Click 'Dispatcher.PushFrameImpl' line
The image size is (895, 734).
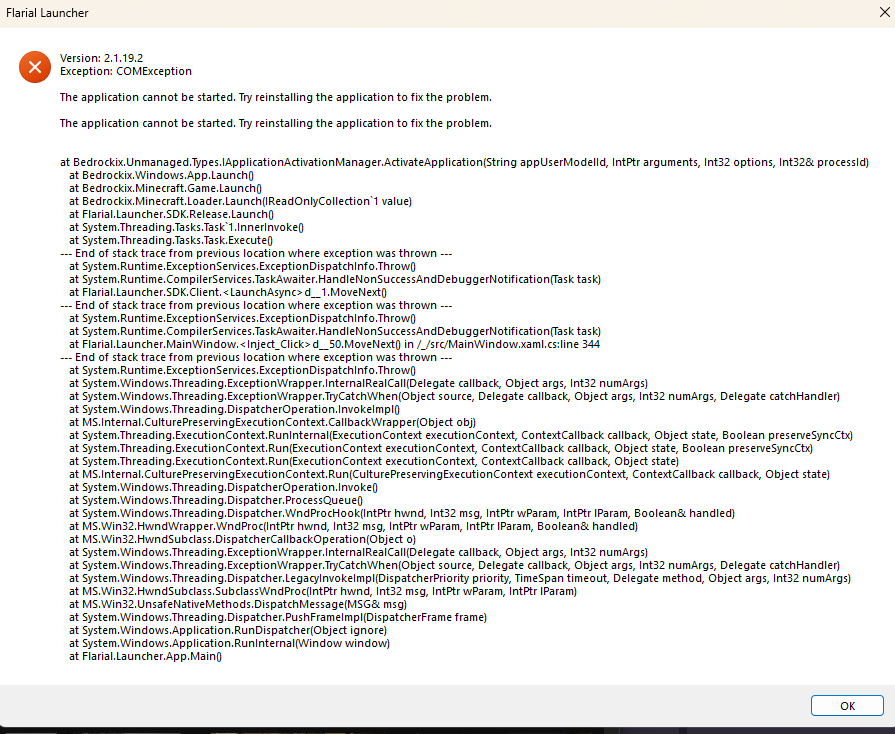pos(278,618)
